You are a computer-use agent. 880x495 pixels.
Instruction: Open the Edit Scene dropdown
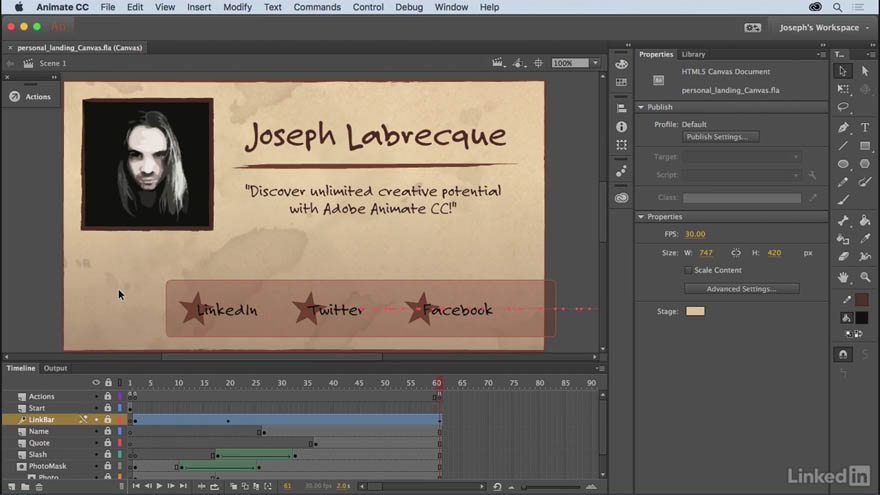tap(498, 63)
